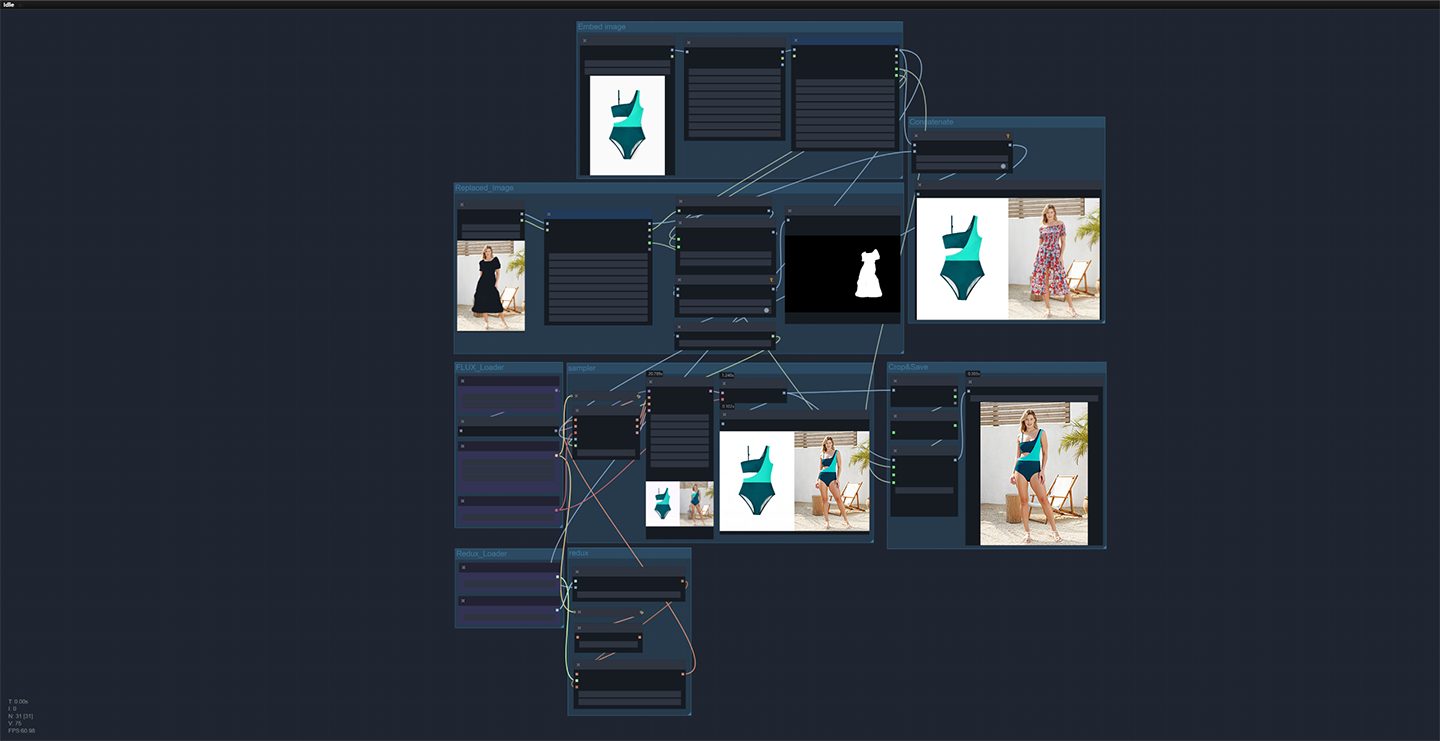Click the sampler group title bar
1440x741 pixels.
pyautogui.click(x=582, y=368)
